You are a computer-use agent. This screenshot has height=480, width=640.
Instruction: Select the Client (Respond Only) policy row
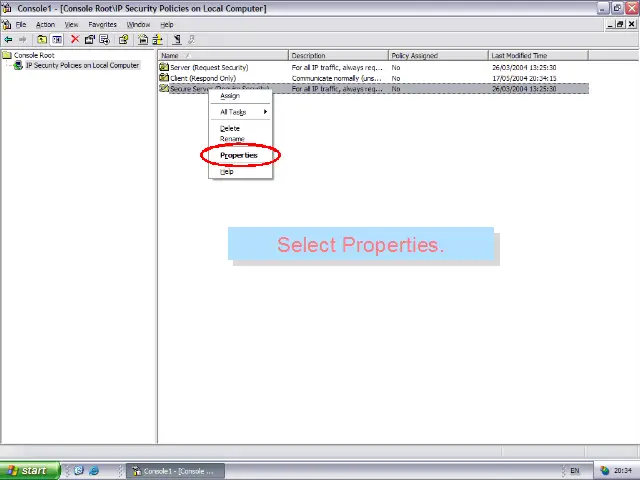click(203, 78)
